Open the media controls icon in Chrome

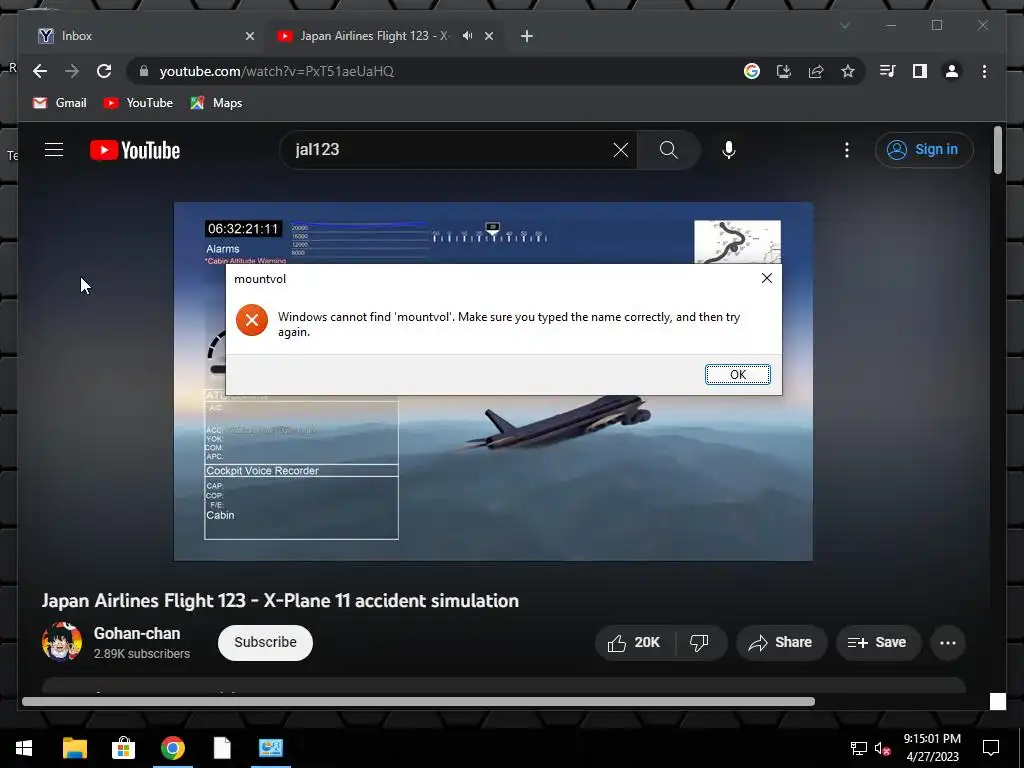[x=887, y=71]
